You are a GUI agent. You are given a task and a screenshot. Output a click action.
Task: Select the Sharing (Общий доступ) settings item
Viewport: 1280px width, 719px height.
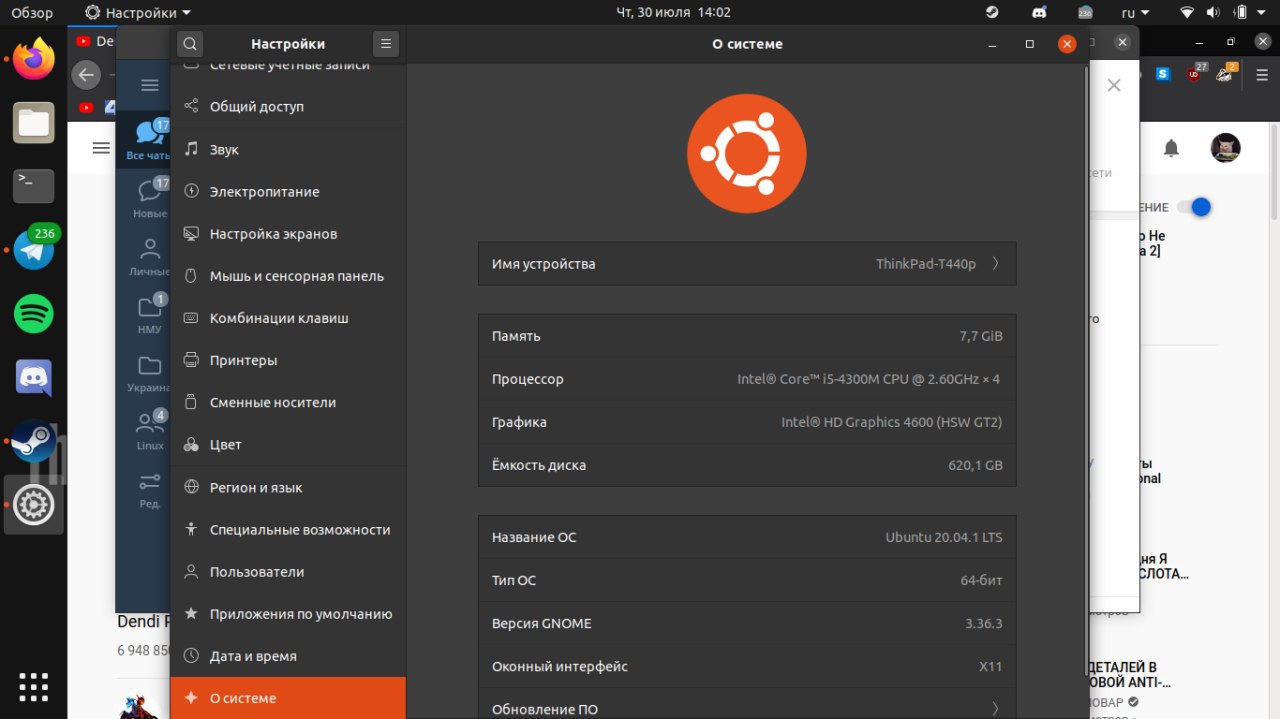click(288, 106)
